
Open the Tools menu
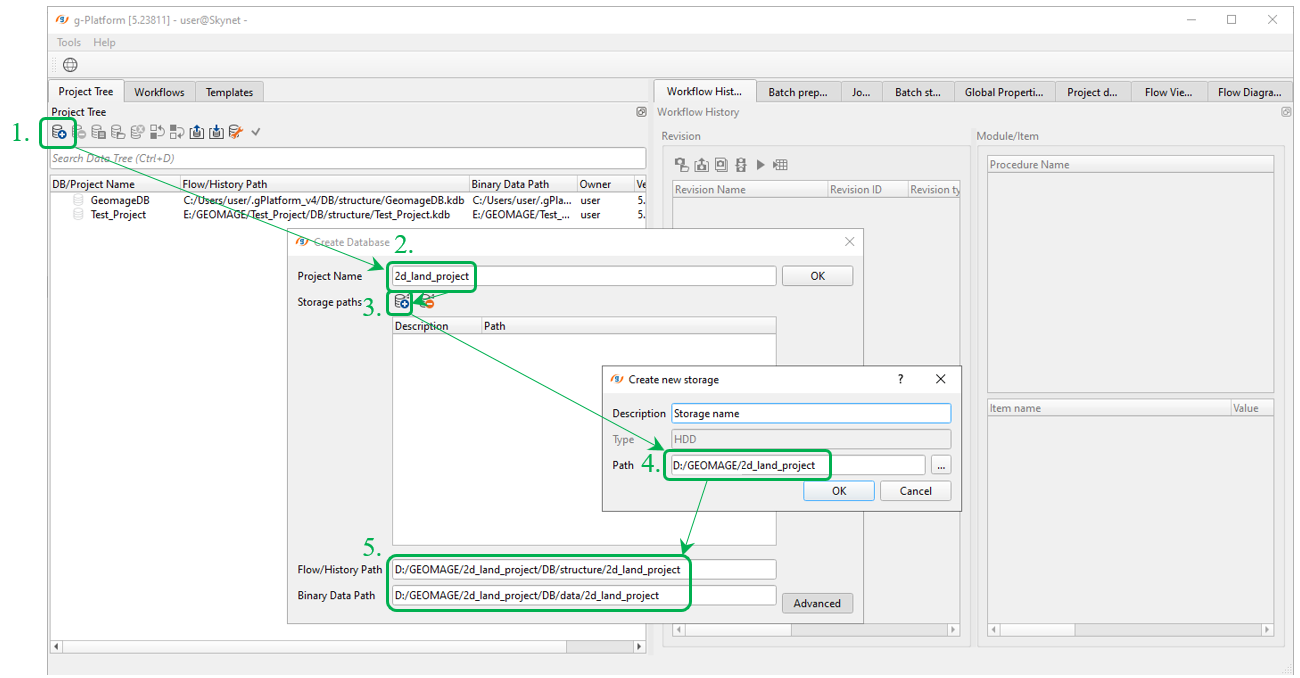(x=69, y=42)
